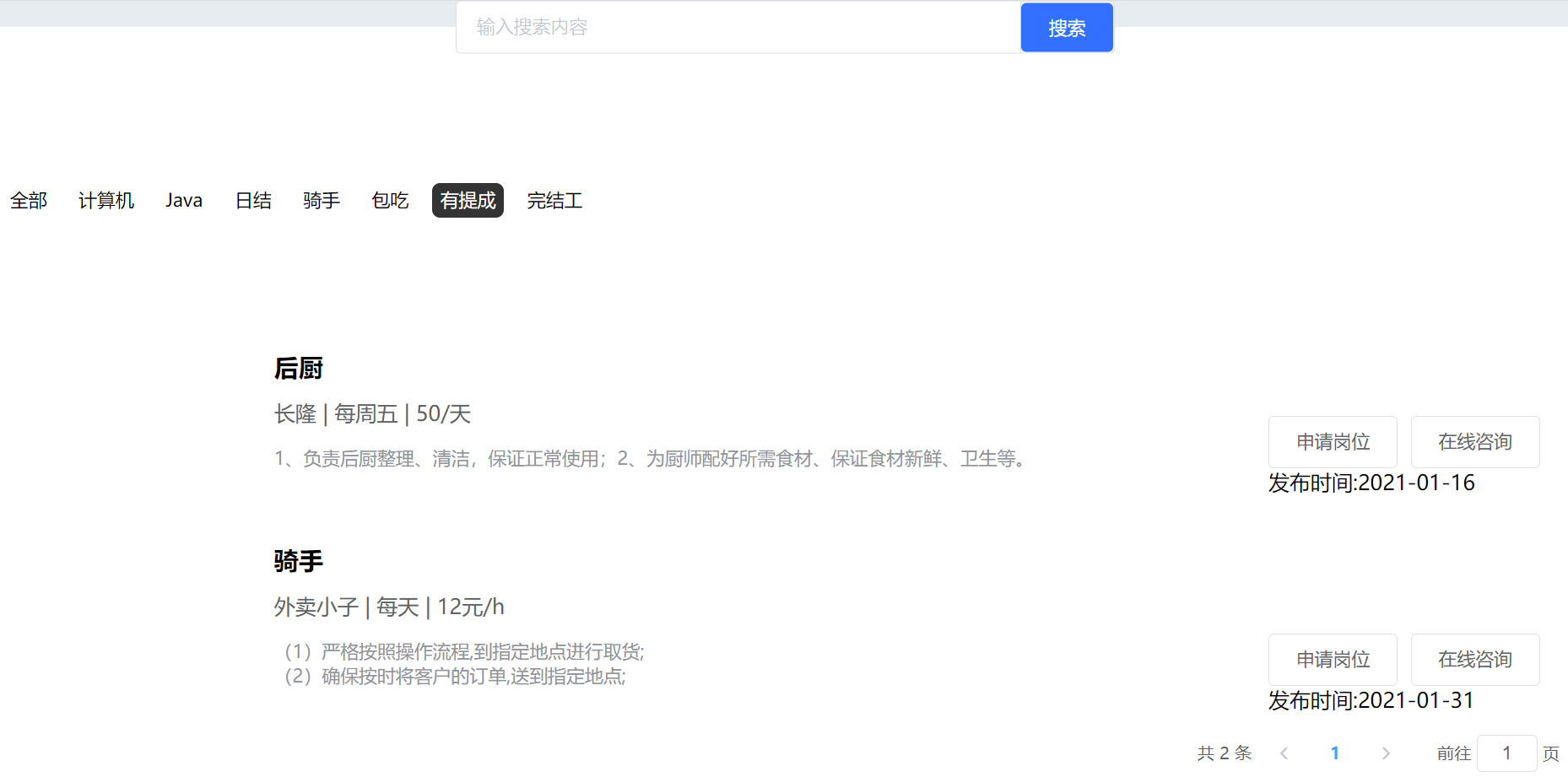This screenshot has width=1568, height=777.
Task: Click the 发布时间:2021-01-16 text
Action: point(1371,483)
